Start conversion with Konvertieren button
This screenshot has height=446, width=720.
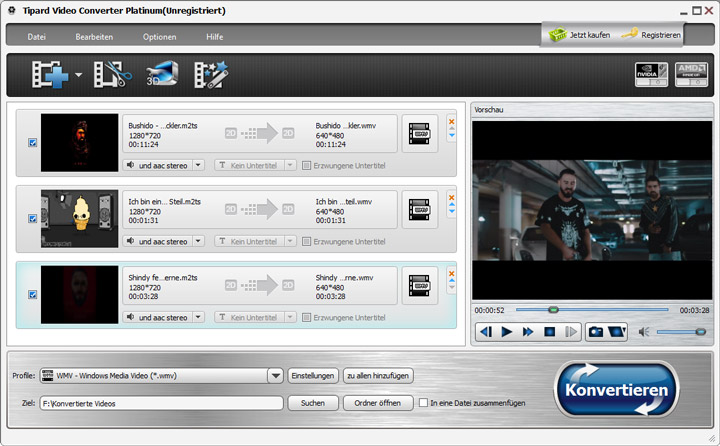616,390
